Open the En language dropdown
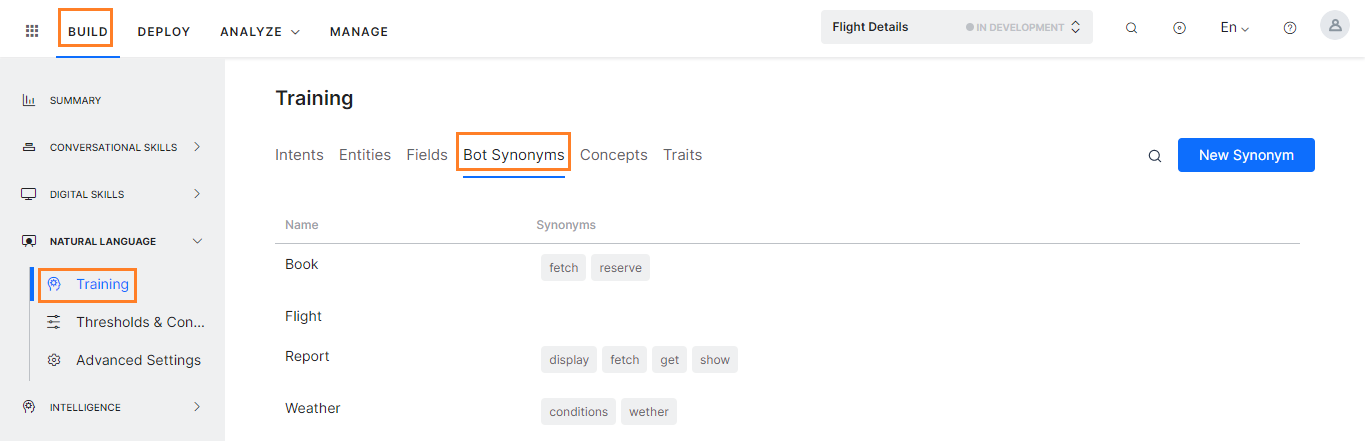 (1235, 28)
